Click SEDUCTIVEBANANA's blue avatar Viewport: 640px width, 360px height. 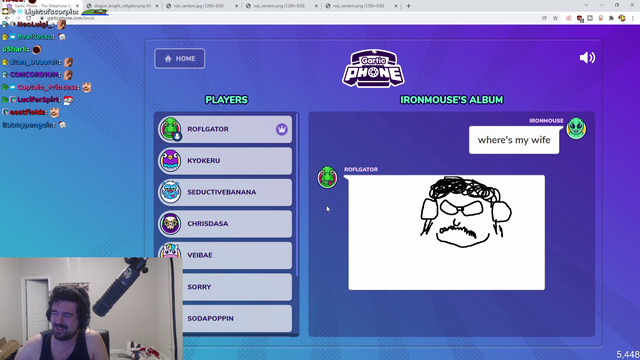point(170,192)
